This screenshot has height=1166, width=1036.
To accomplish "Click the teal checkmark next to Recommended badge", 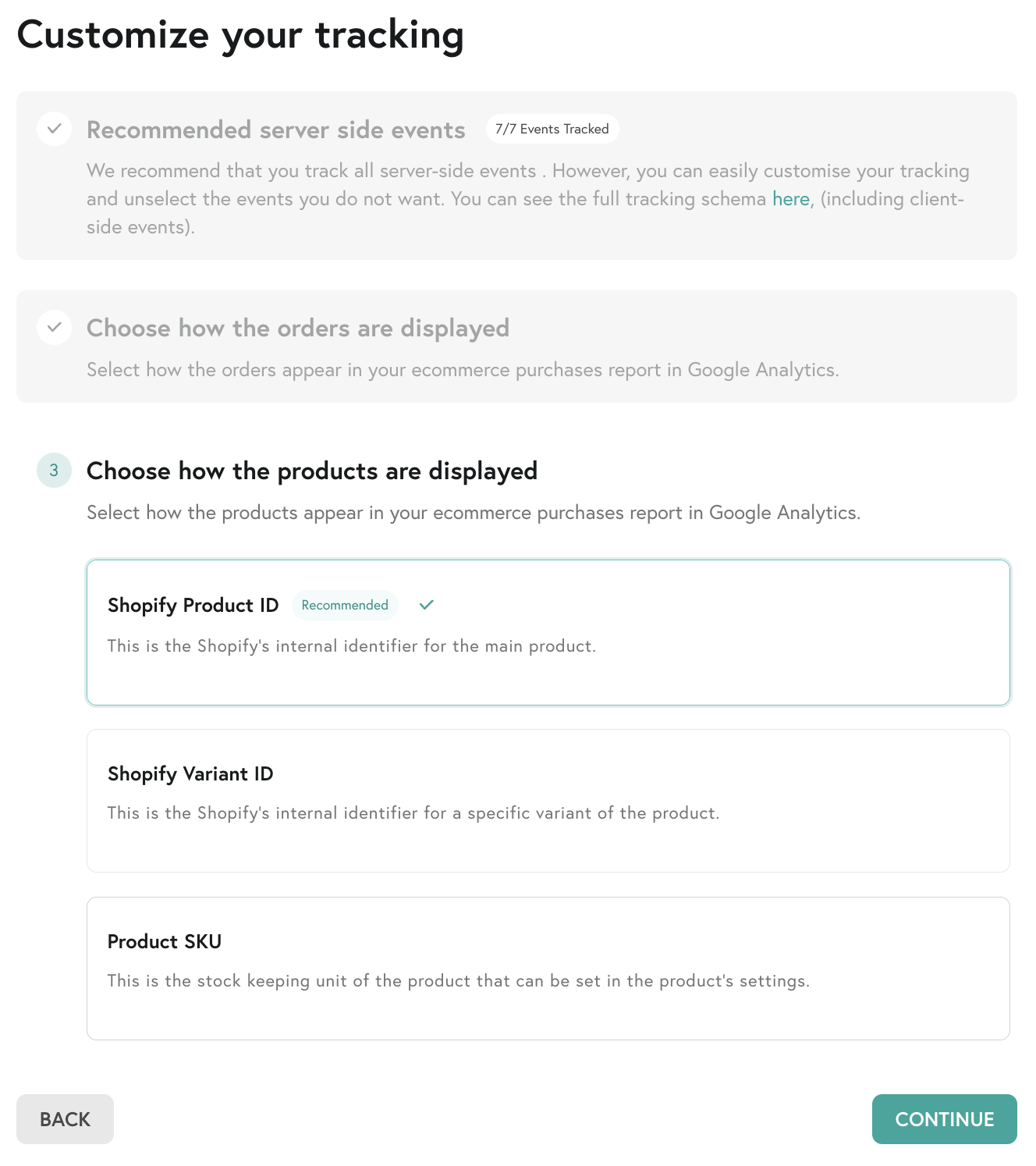I will [426, 605].
